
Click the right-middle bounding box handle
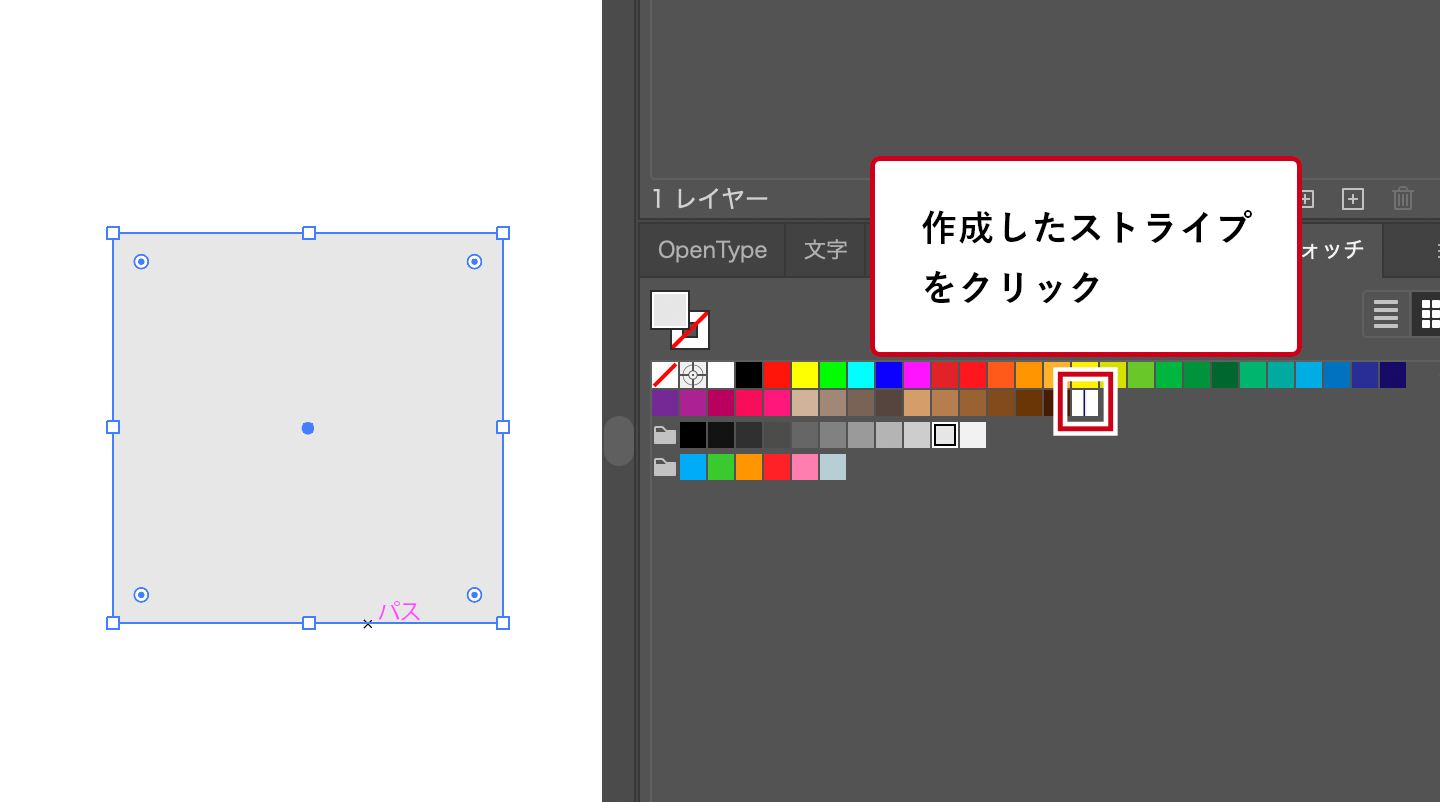[x=503, y=427]
